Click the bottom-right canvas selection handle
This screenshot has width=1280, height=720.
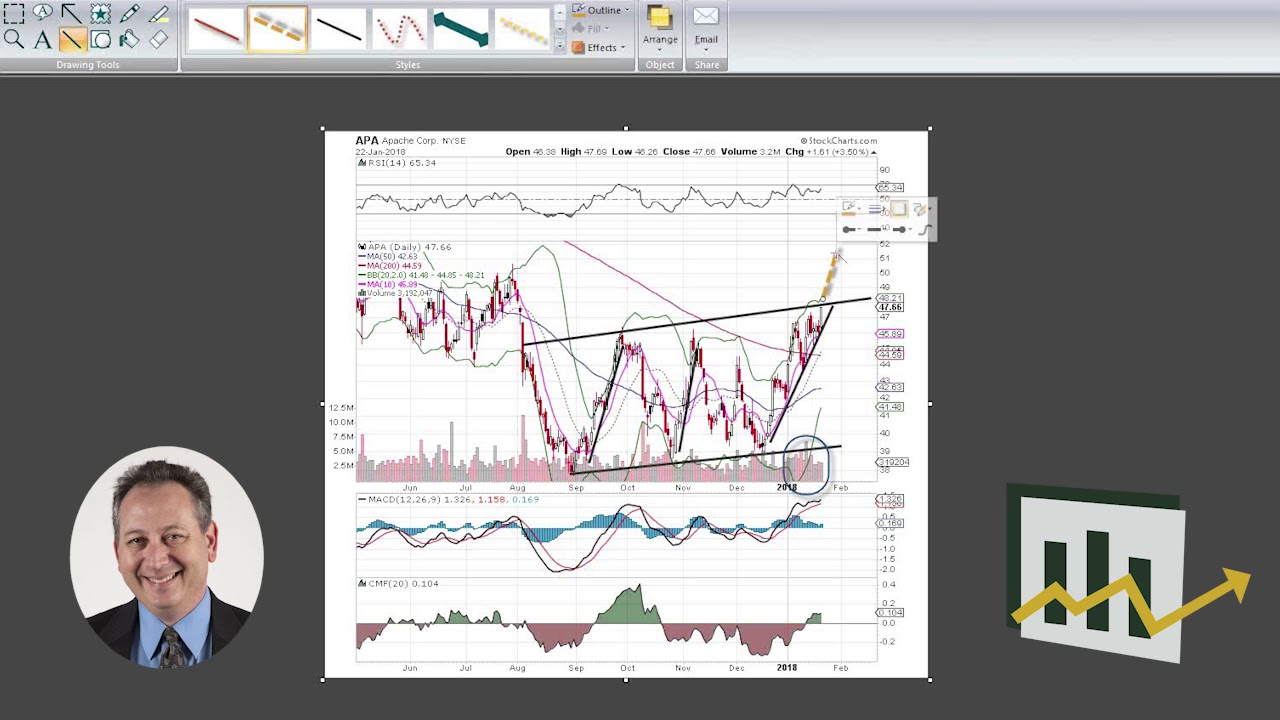[x=930, y=680]
